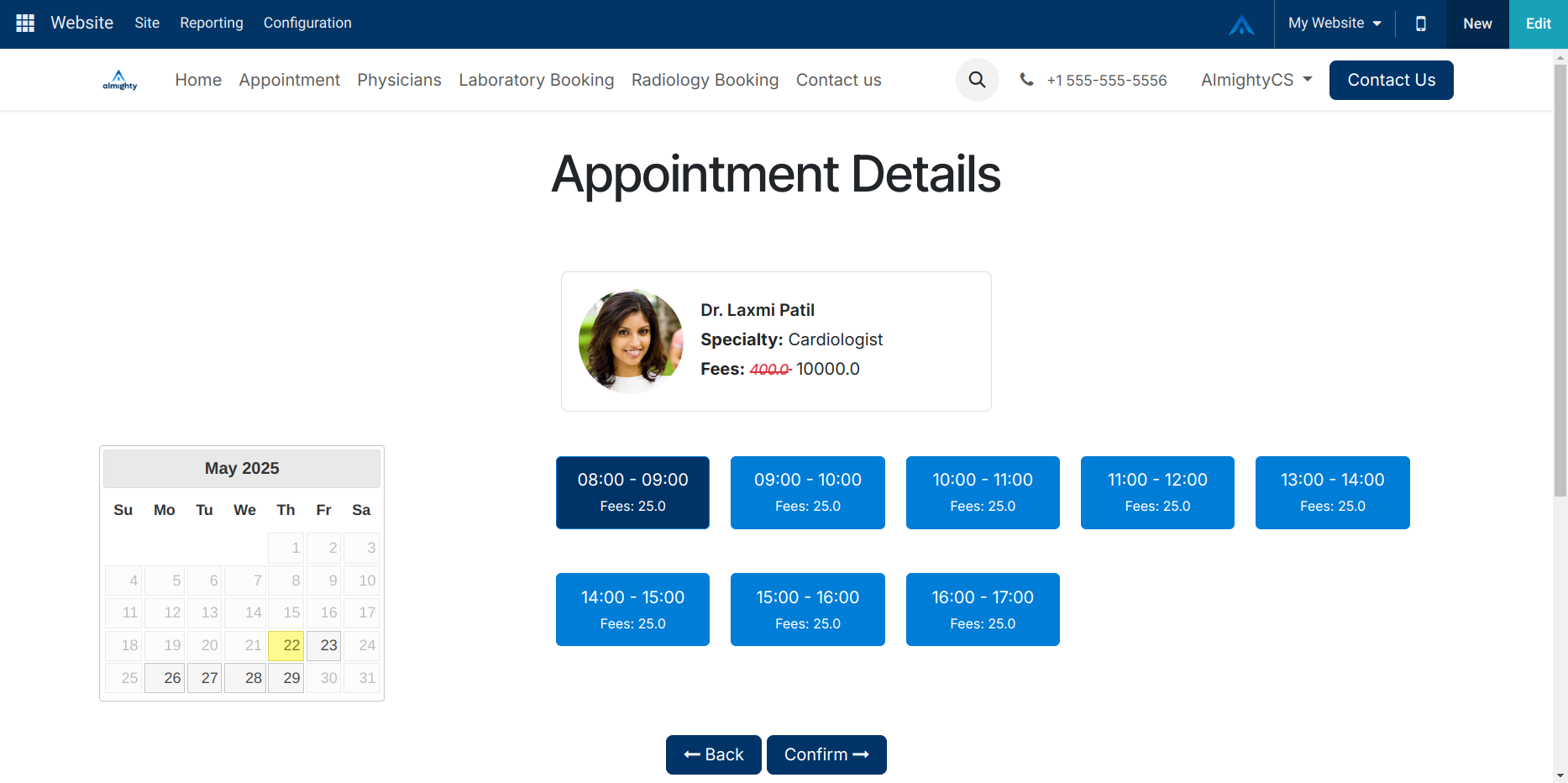Open the Configuration menu
1568x783 pixels.
(307, 24)
